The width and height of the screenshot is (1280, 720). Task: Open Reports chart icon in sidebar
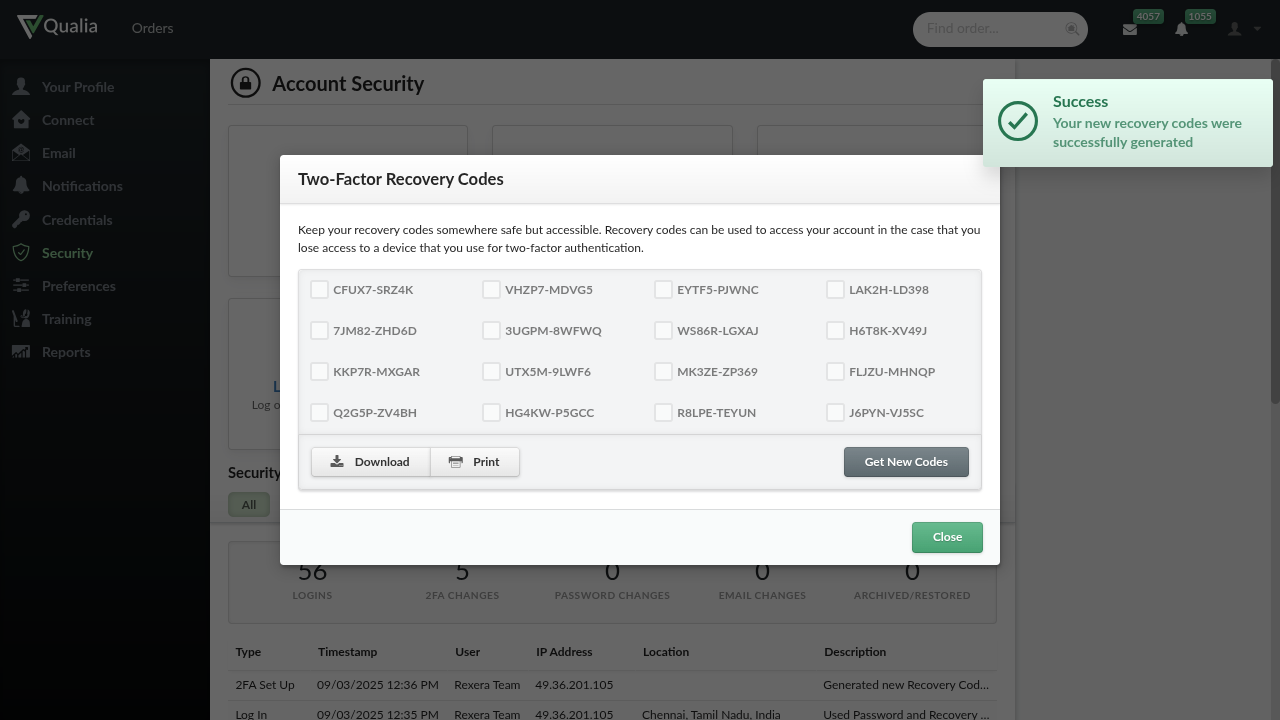tap(21, 352)
